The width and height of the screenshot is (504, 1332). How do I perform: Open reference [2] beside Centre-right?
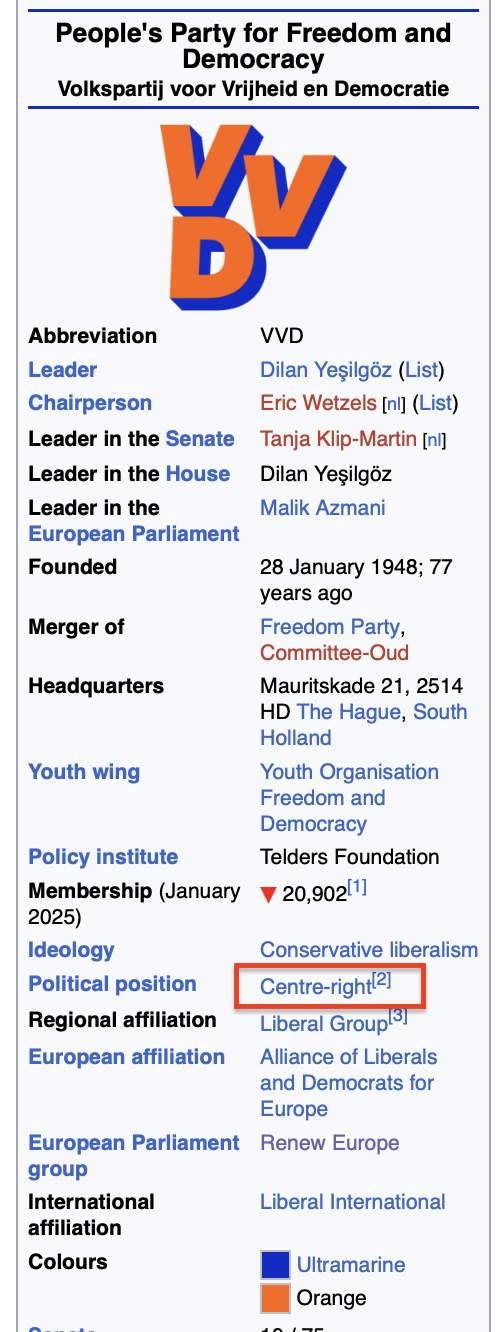[x=381, y=980]
